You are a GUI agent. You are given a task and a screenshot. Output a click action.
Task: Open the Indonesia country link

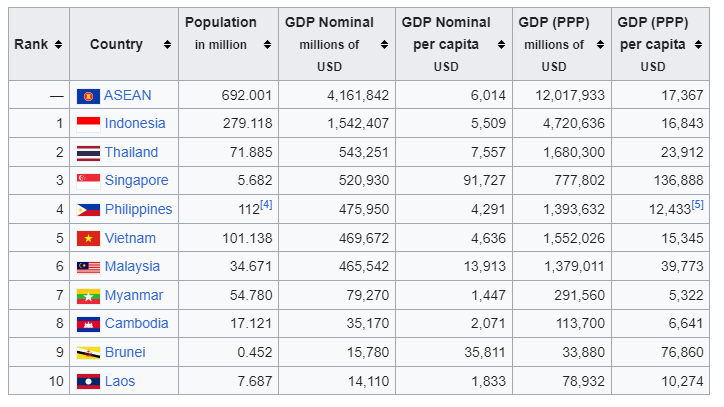tap(135, 124)
